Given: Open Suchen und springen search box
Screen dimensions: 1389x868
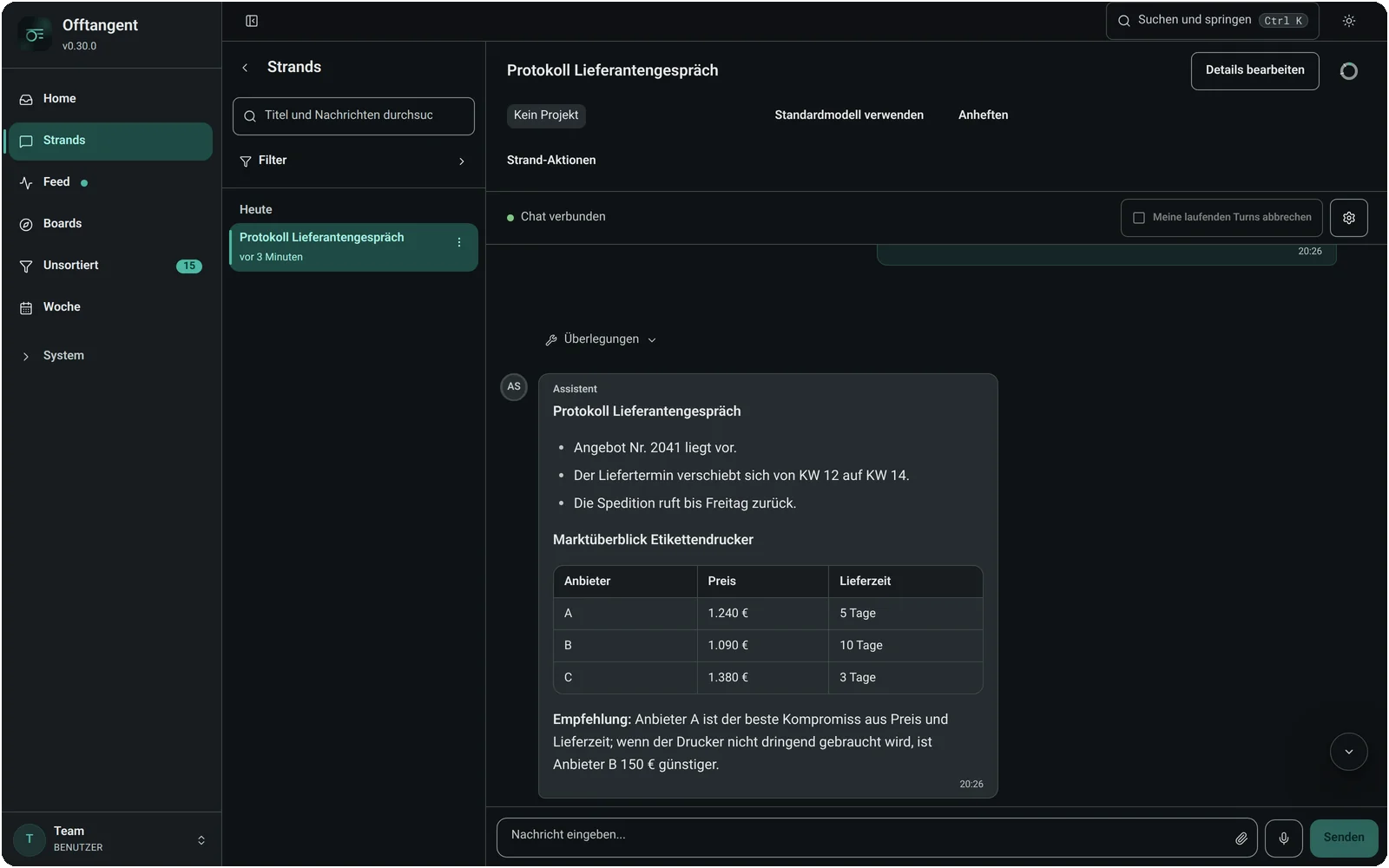Looking at the screenshot, I should point(1212,21).
